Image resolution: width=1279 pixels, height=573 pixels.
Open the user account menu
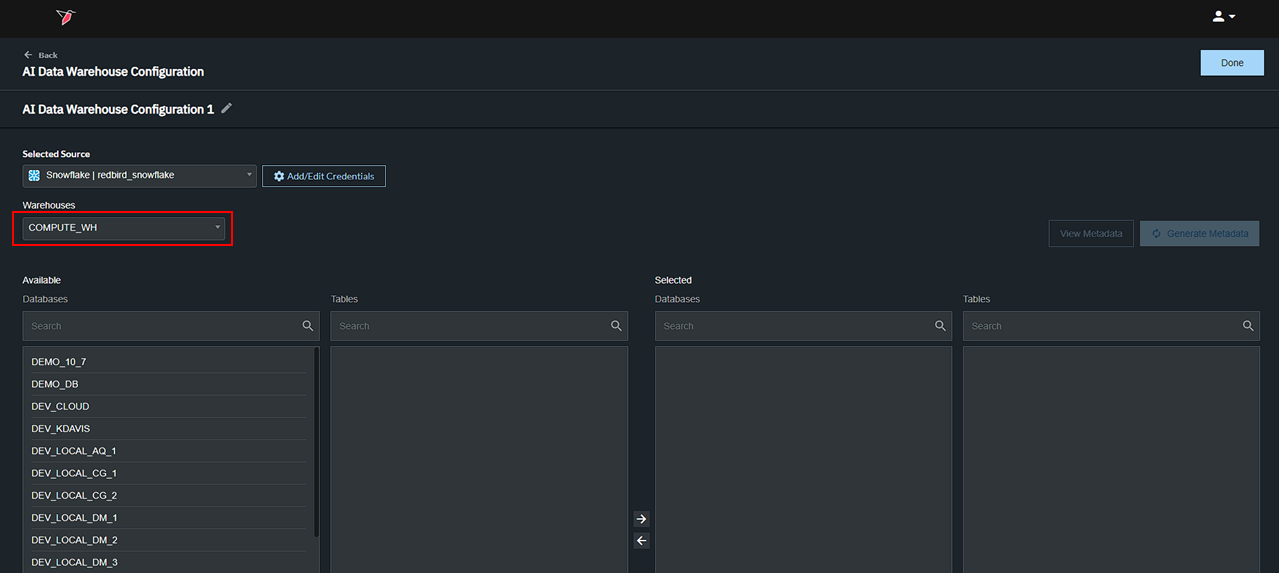click(x=1224, y=17)
